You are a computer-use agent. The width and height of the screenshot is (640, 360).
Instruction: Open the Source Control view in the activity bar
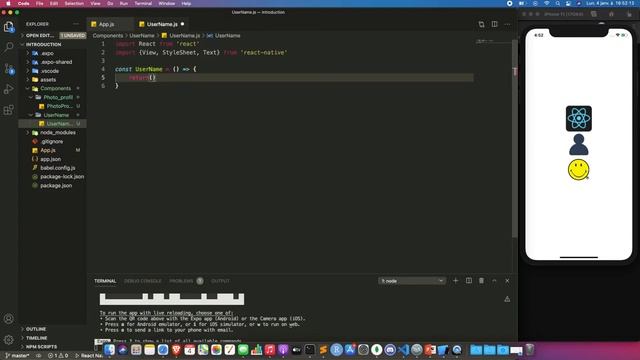click(9, 69)
